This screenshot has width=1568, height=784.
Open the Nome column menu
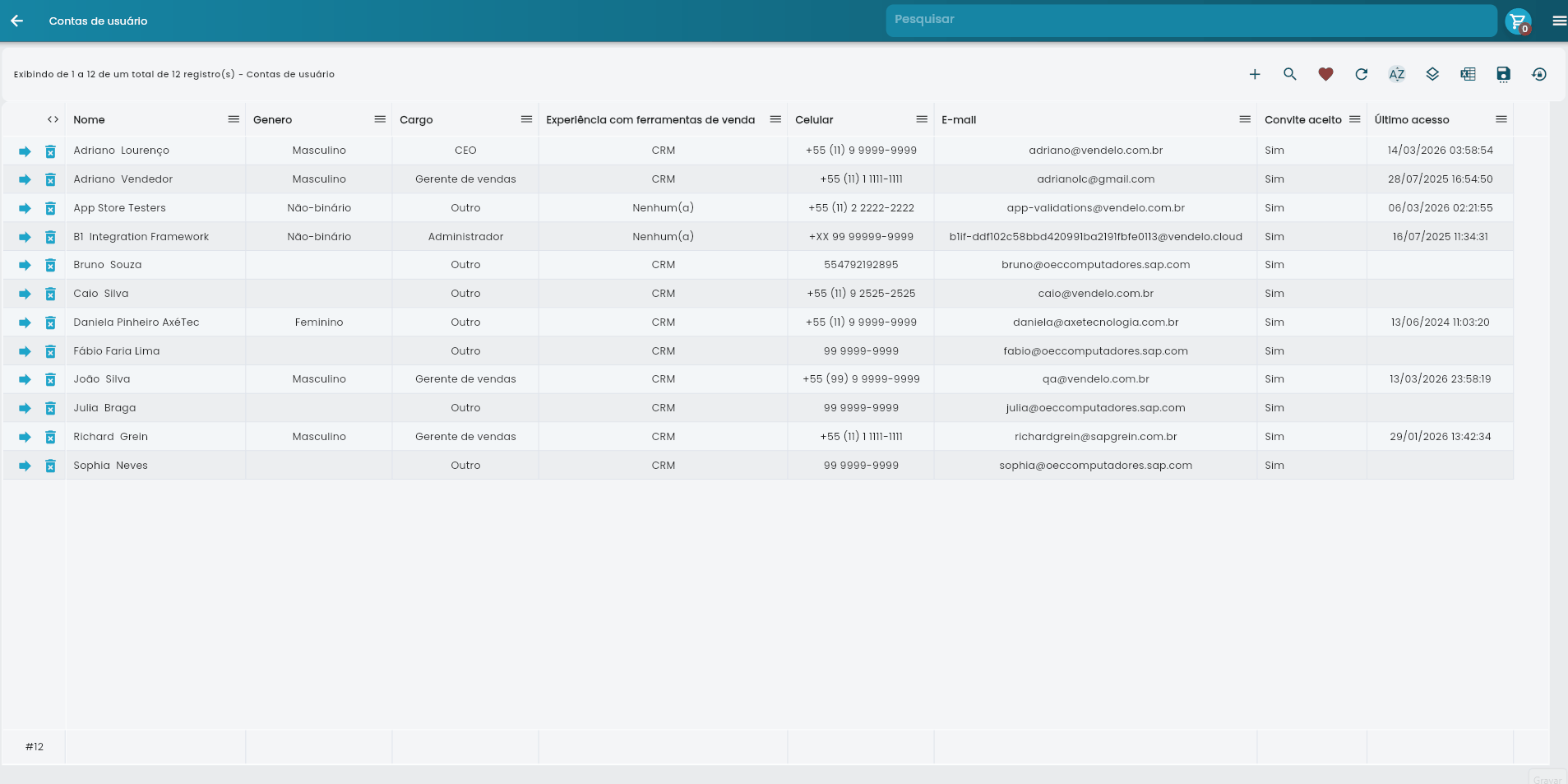coord(234,119)
